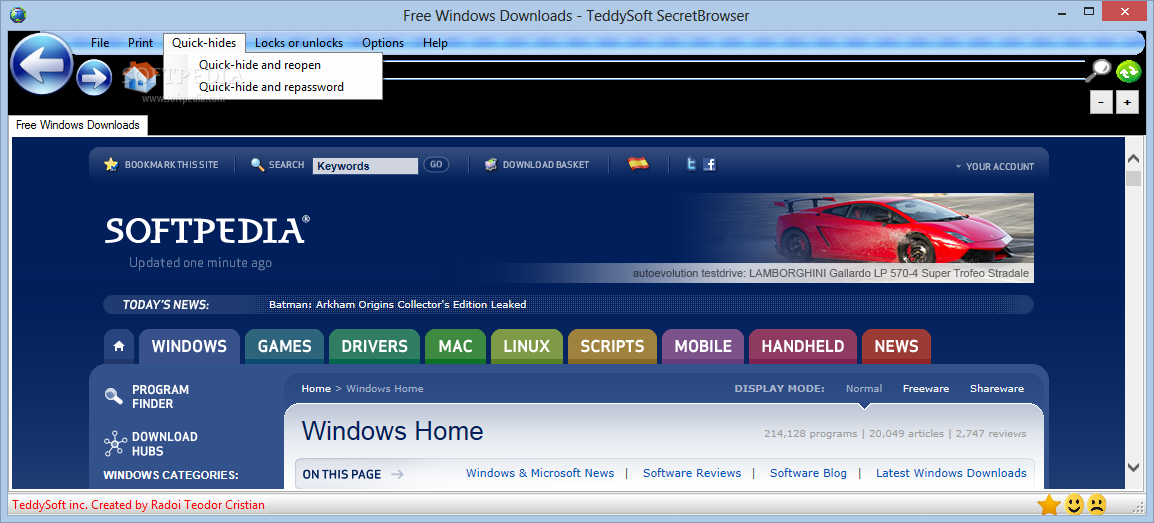Click the Download Basket text link
The image size is (1154, 523).
pos(546,165)
